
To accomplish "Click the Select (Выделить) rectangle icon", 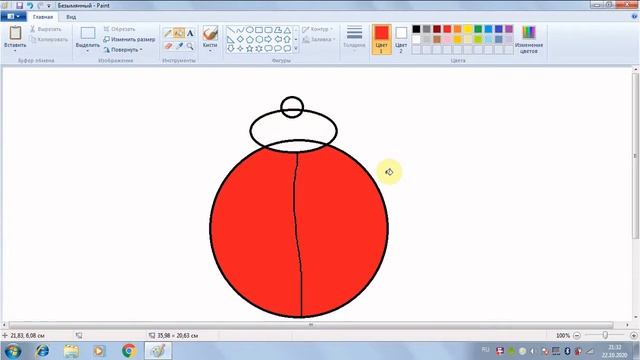I will [88, 33].
